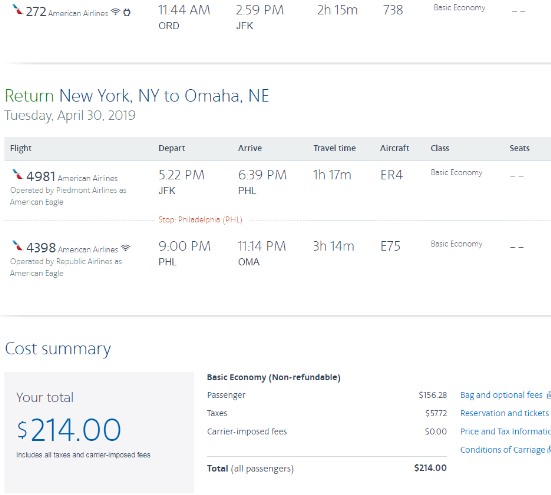Image resolution: width=551 pixels, height=495 pixels.
Task: Click the 2h 15m travel time
Action: coord(337,10)
